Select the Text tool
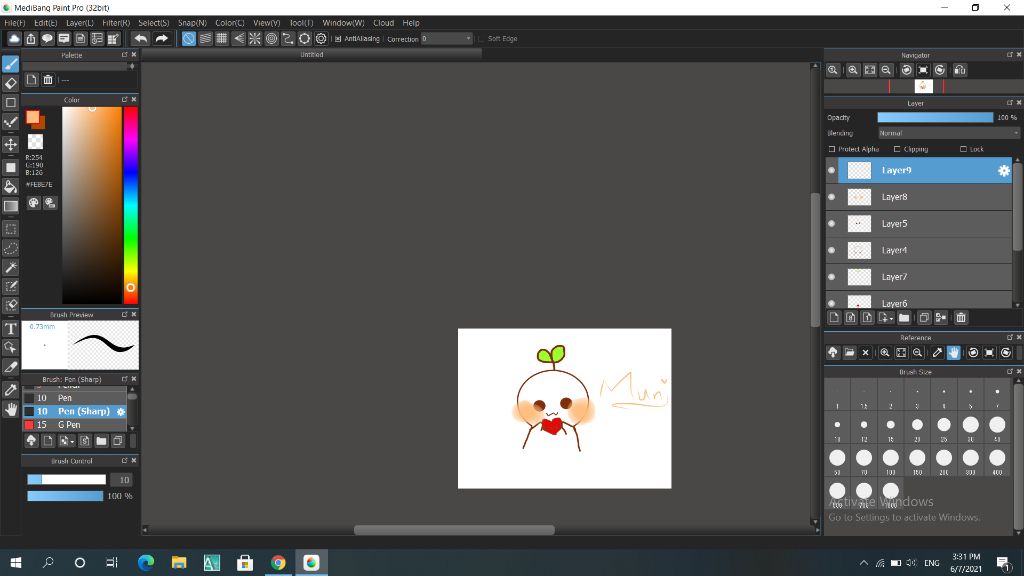1024x576 pixels. 10,328
